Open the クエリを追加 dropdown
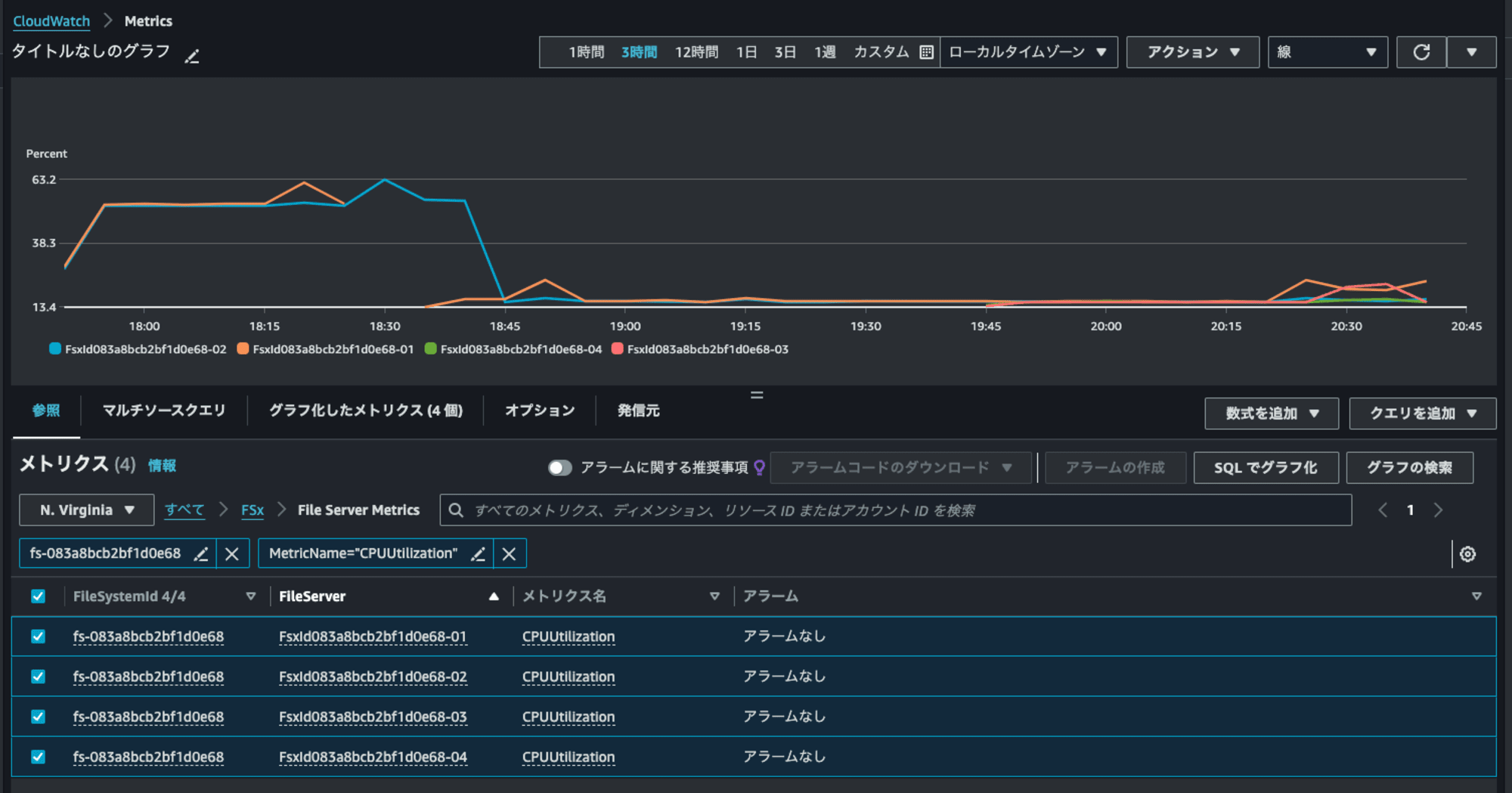1512x793 pixels. [x=1422, y=414]
